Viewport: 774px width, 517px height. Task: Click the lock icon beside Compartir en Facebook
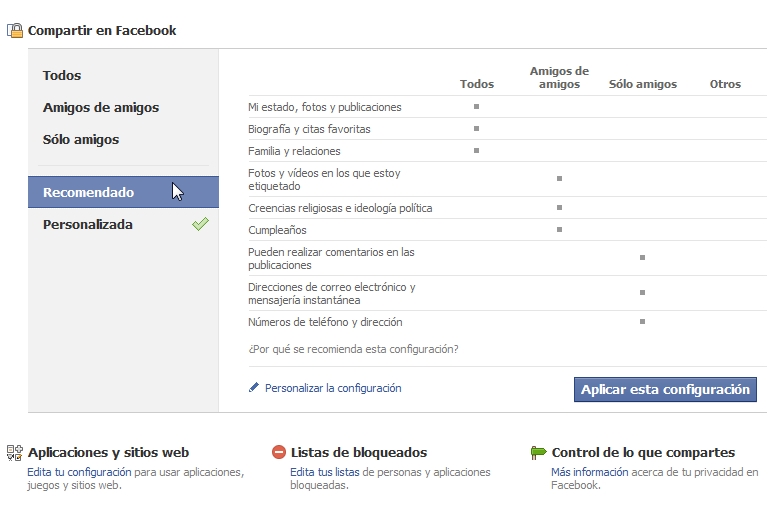(15, 31)
